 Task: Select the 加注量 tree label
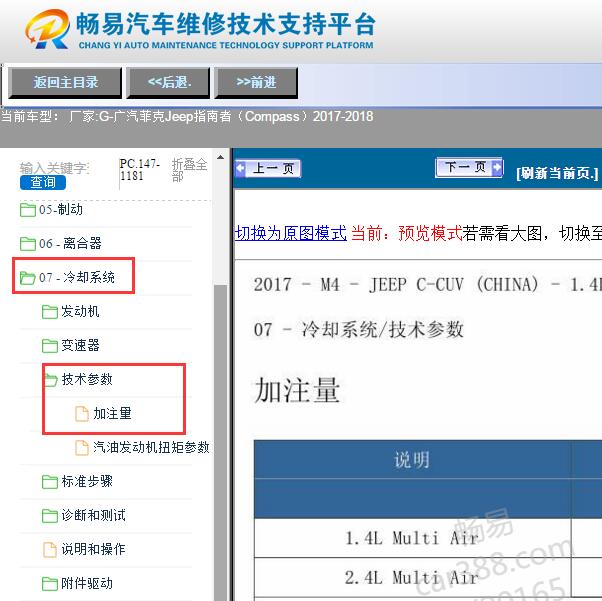pos(112,413)
